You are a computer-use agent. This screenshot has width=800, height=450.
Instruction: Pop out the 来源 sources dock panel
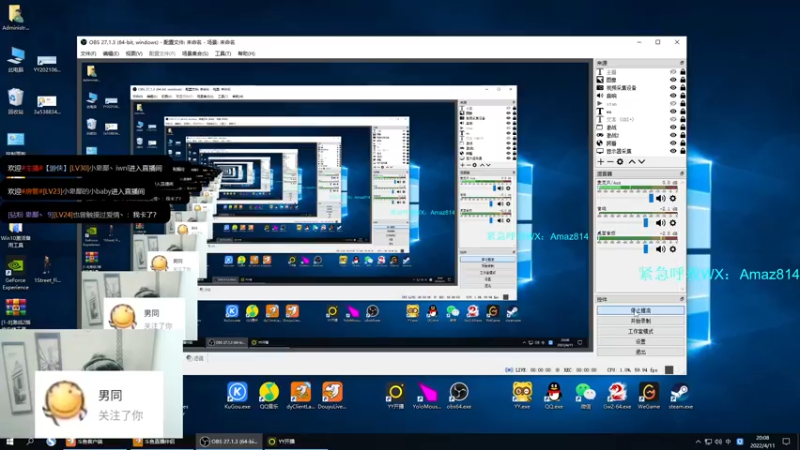[x=682, y=63]
